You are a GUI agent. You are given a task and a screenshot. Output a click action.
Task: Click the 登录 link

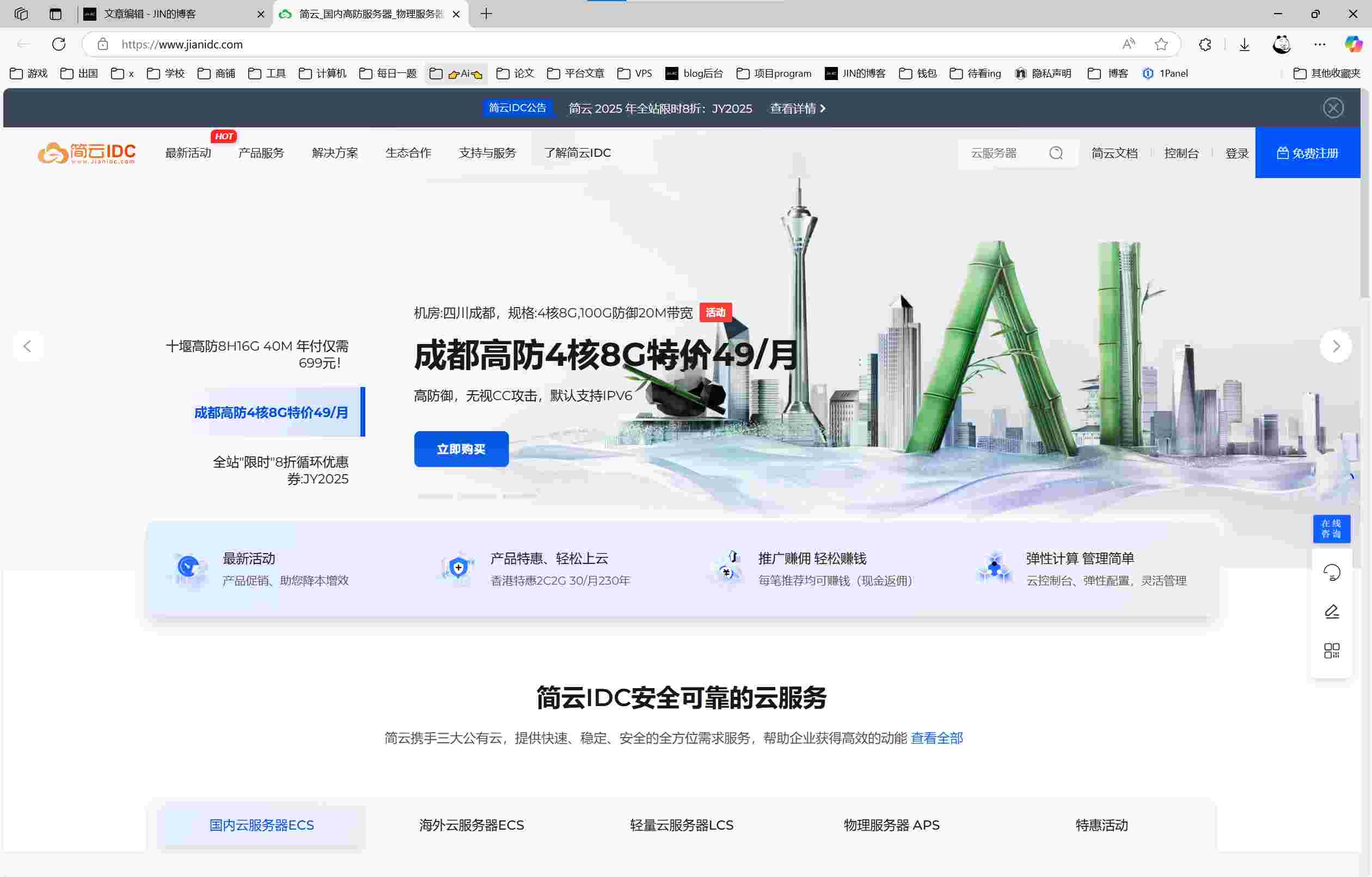point(1236,153)
